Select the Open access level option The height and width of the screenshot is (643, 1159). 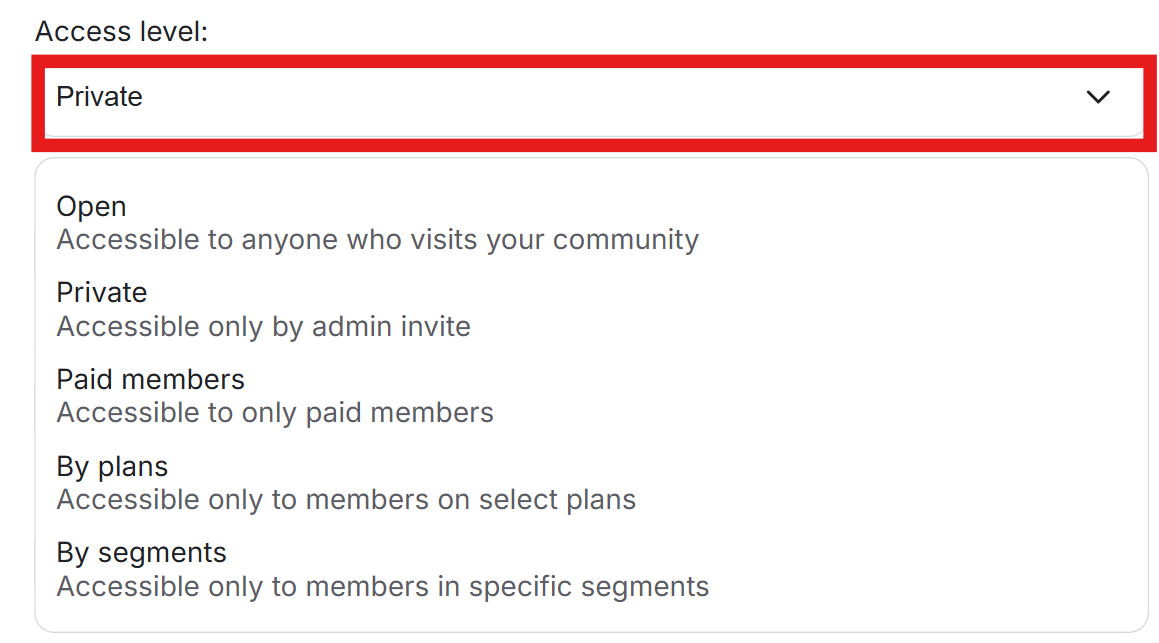coord(92,207)
